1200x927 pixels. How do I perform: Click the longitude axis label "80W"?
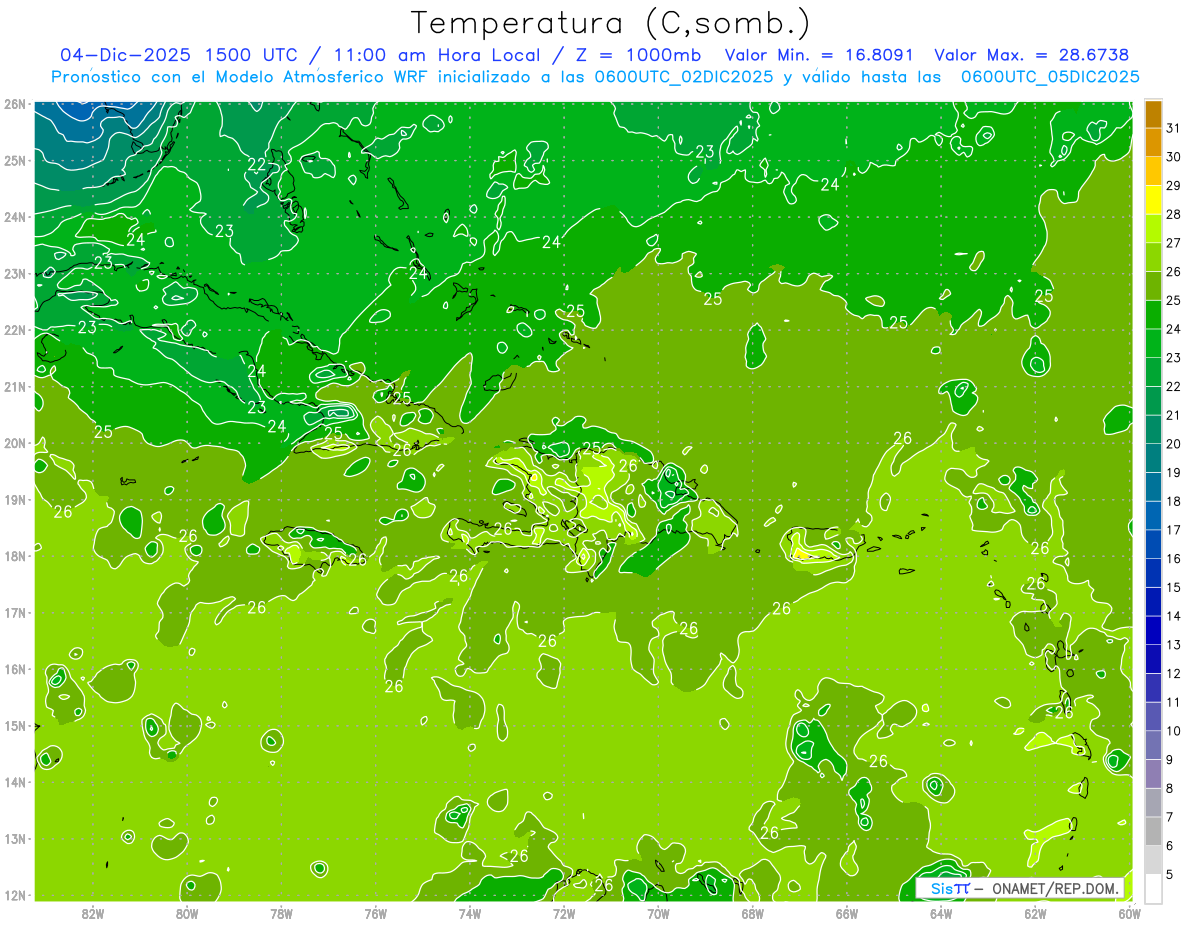[x=187, y=913]
